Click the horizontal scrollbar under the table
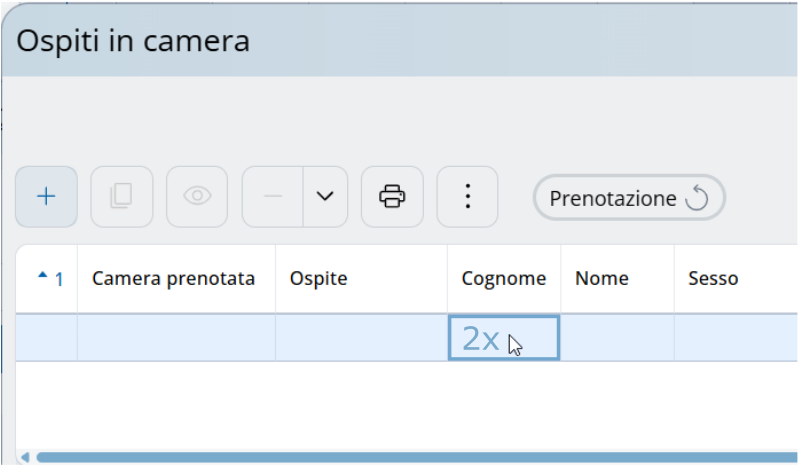Image resolution: width=798 pixels, height=465 pixels. pos(400,457)
